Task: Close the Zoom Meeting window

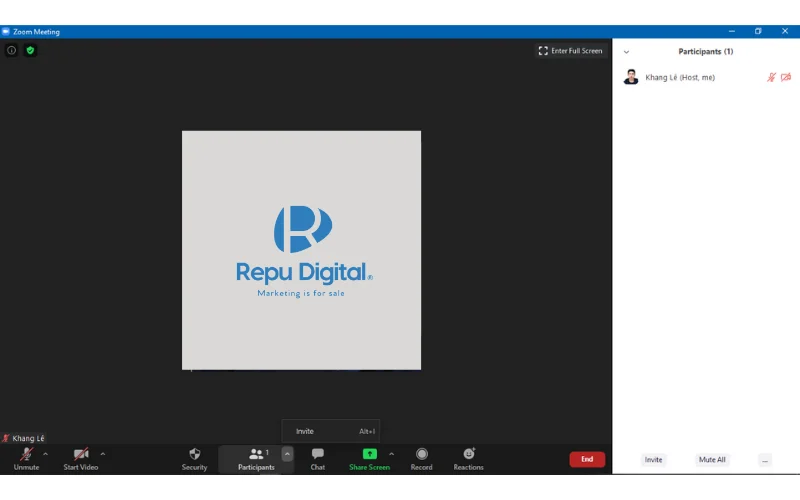Action: (785, 31)
